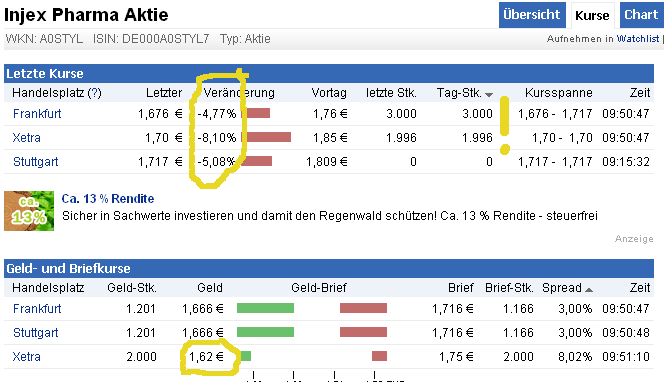Open Frankfurt in Geld- und Briefkurse table
Image resolution: width=664 pixels, height=382 pixels.
point(37,309)
